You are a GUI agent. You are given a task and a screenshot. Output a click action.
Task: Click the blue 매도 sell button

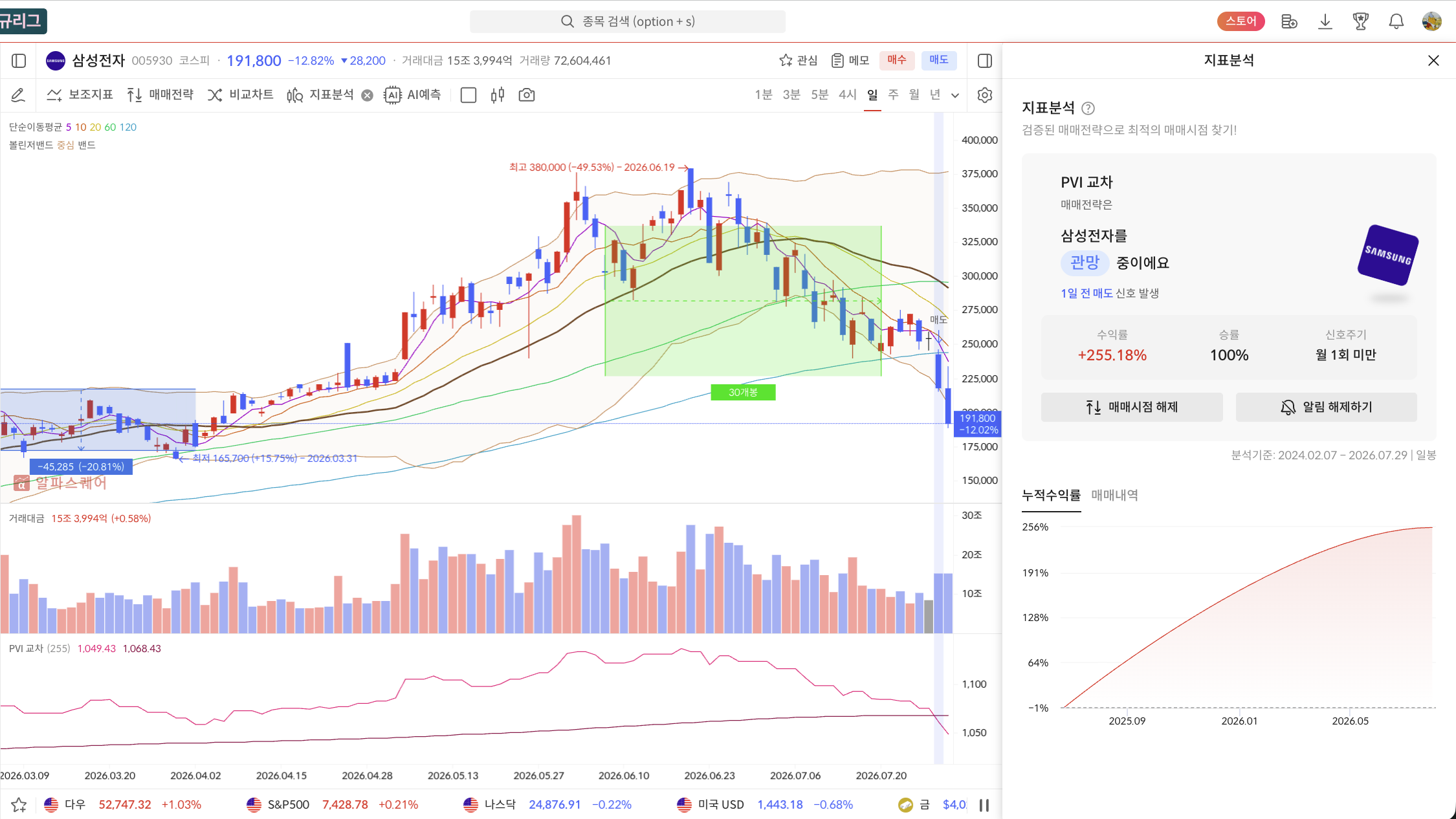(939, 60)
